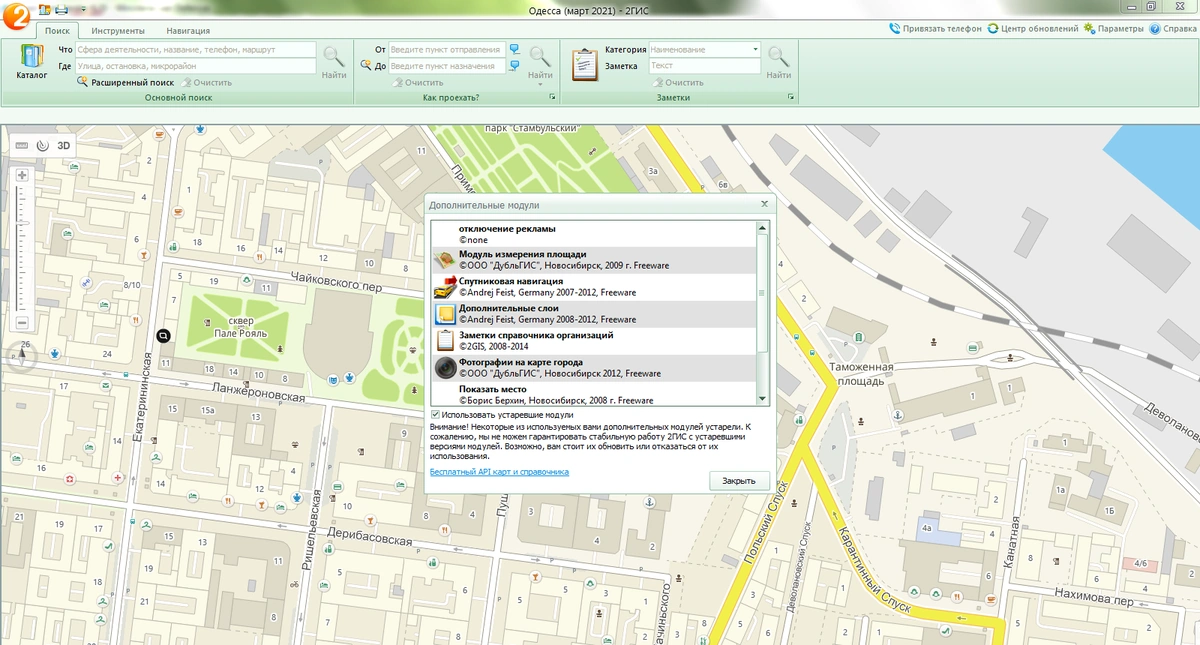Click Центр обновлений refresh icon
Image resolution: width=1200 pixels, height=645 pixels.
(x=993, y=29)
